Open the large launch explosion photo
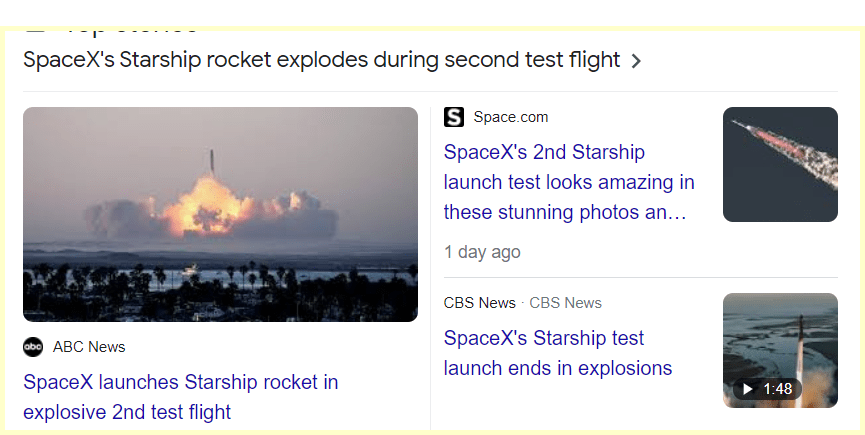865x435 pixels. tap(220, 214)
